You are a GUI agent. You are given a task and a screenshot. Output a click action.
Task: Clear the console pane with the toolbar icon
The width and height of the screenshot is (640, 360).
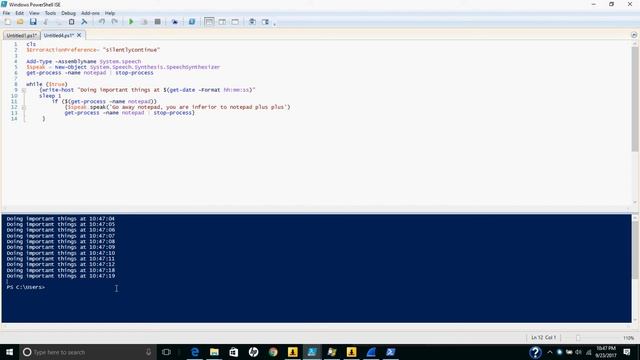pos(84,22)
